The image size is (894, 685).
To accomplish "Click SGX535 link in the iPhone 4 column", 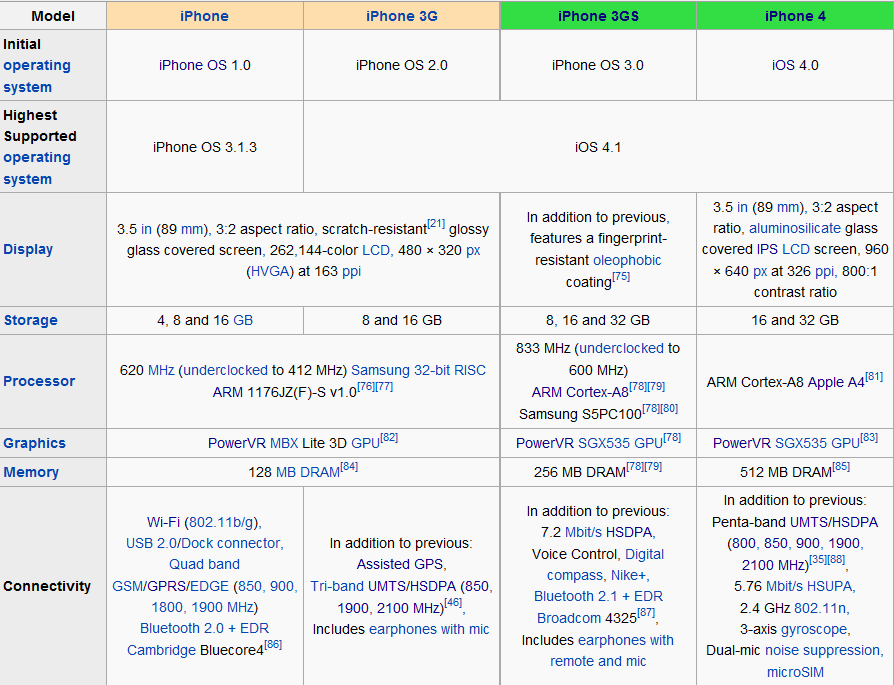I will 800,443.
